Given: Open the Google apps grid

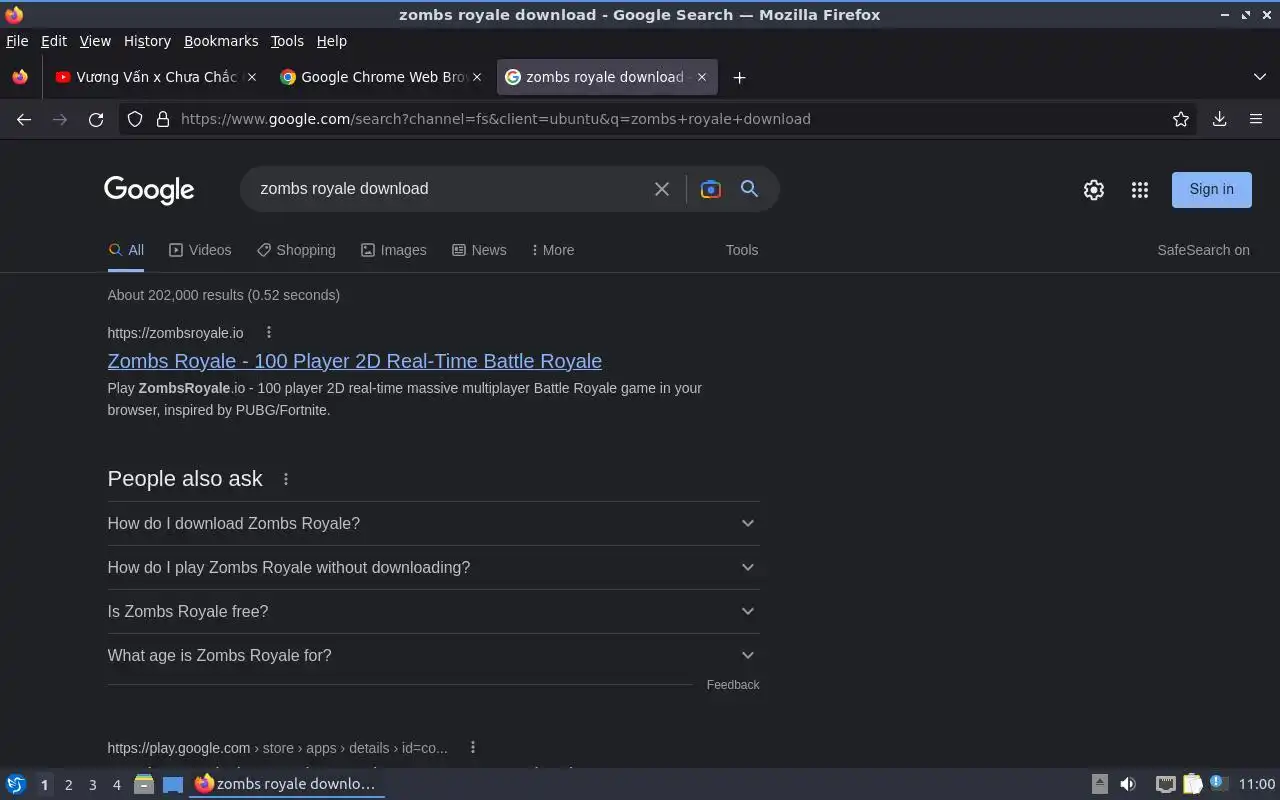Looking at the screenshot, I should coord(1139,190).
